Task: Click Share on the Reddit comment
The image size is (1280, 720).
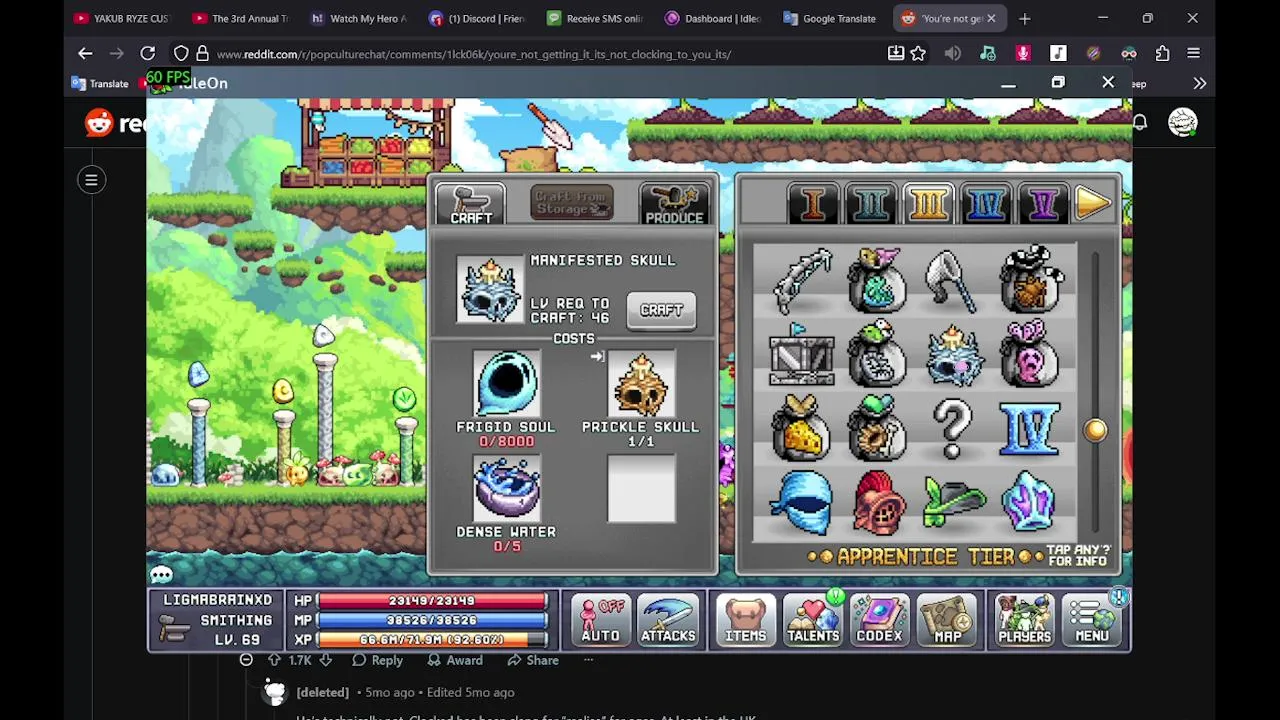Action: click(x=532, y=660)
